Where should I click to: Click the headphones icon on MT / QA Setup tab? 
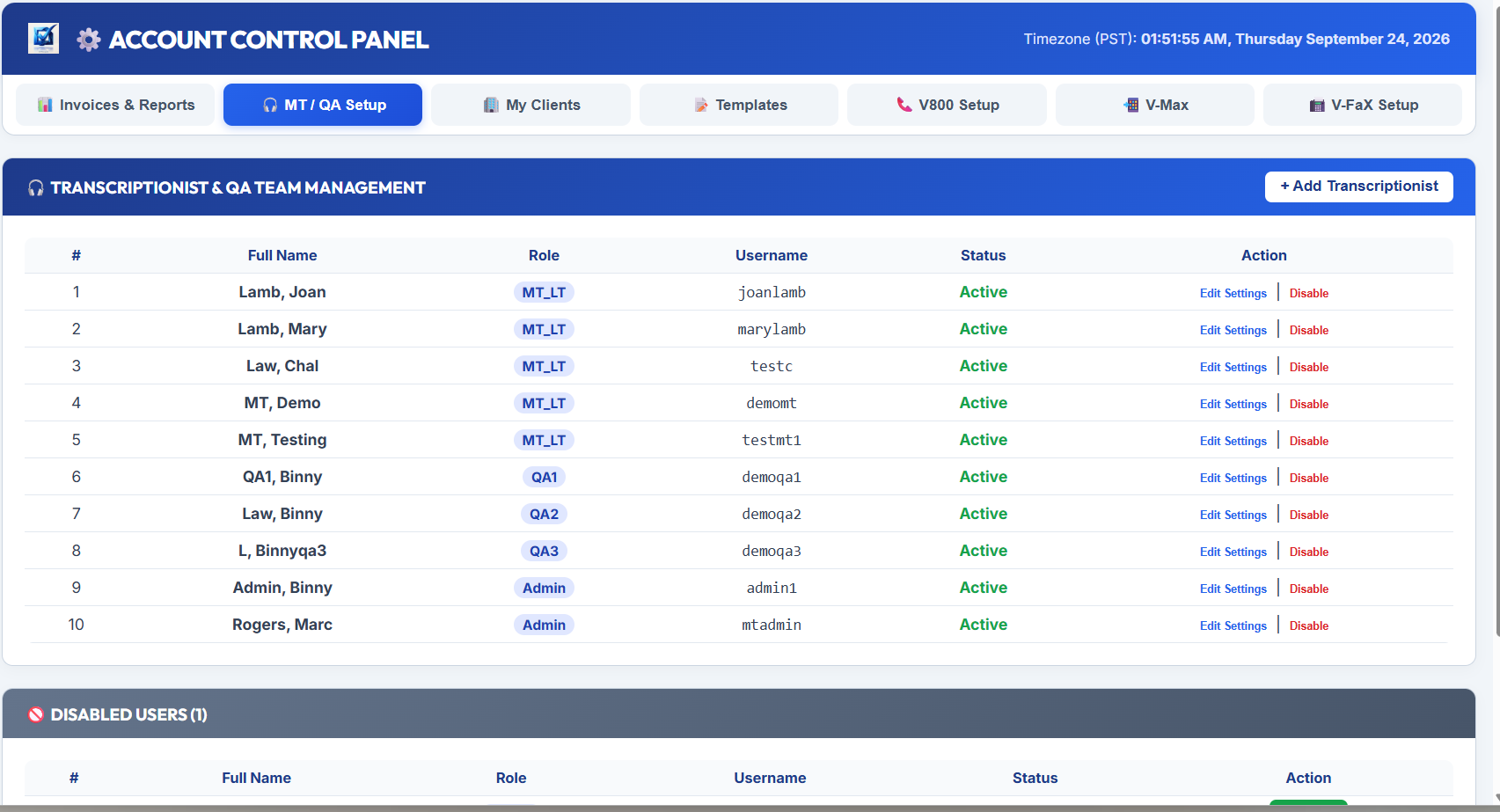pos(270,105)
